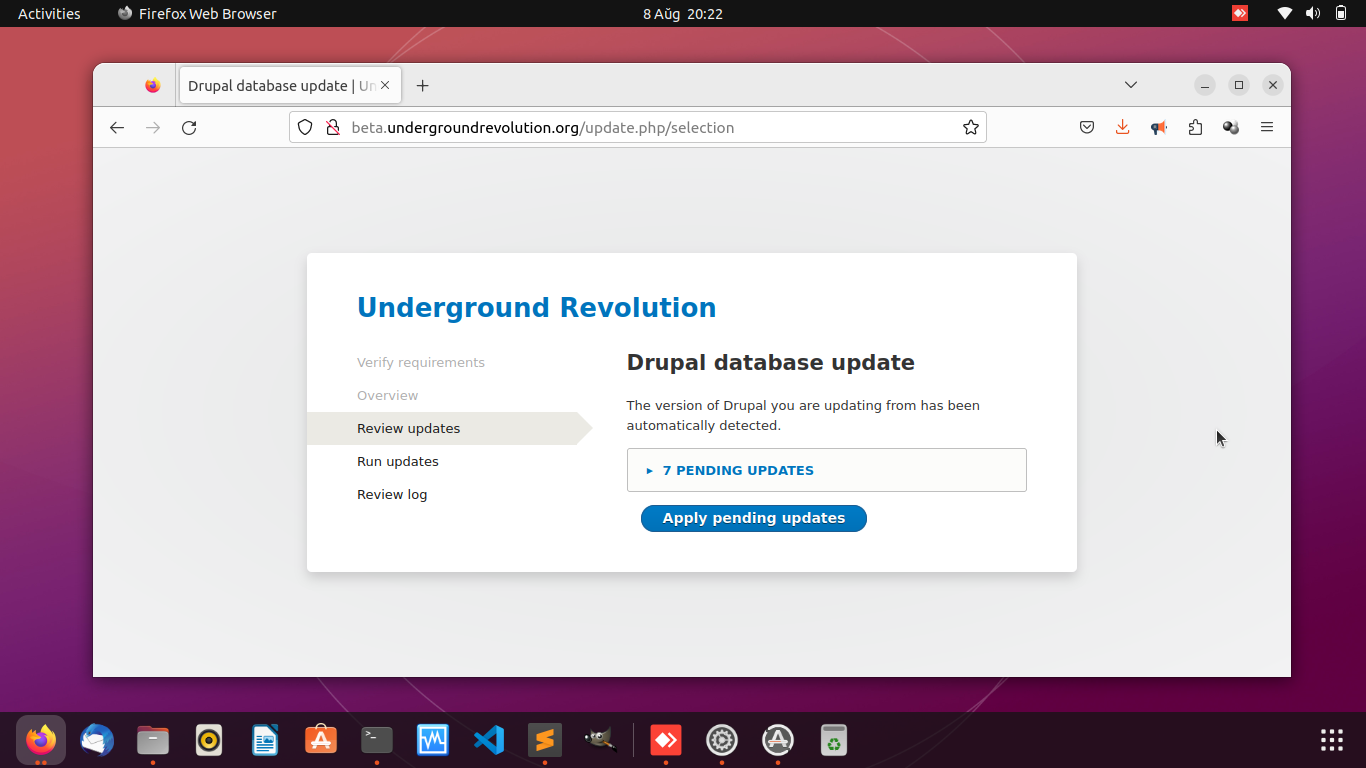
Task: Open the Pocket save icon
Action: (x=1087, y=127)
